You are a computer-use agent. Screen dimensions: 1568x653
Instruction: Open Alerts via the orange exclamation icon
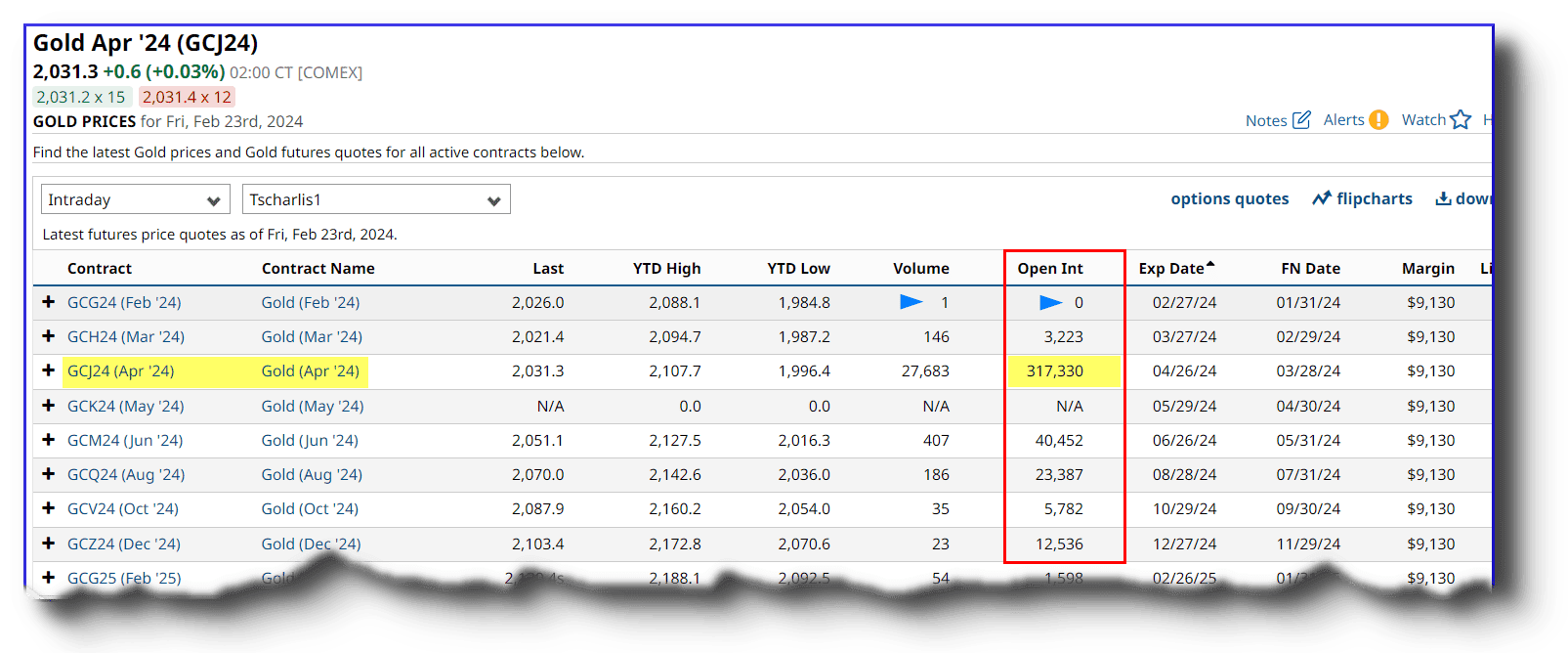pos(1378,120)
